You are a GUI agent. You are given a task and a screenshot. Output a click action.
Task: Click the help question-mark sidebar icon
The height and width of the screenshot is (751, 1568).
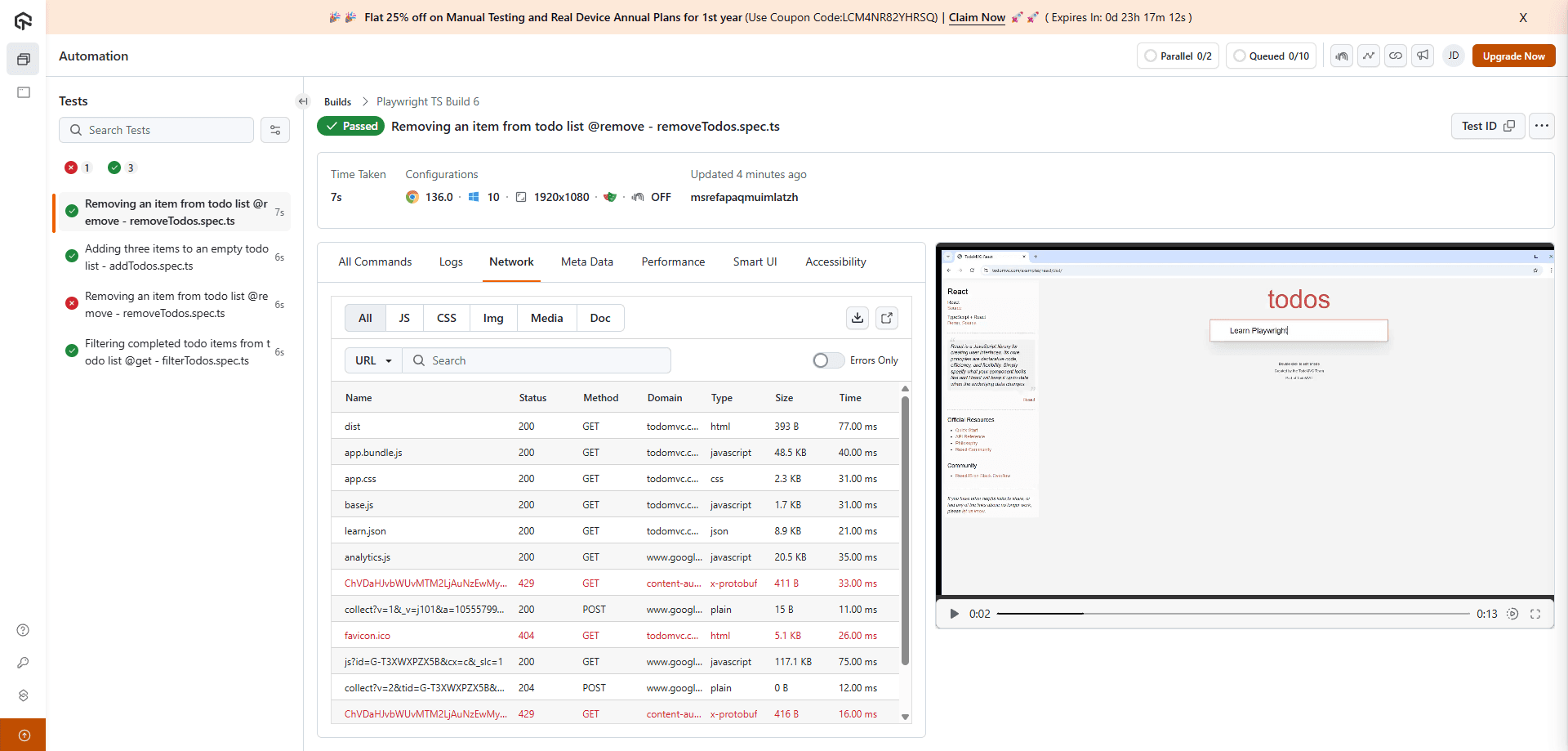click(x=23, y=630)
